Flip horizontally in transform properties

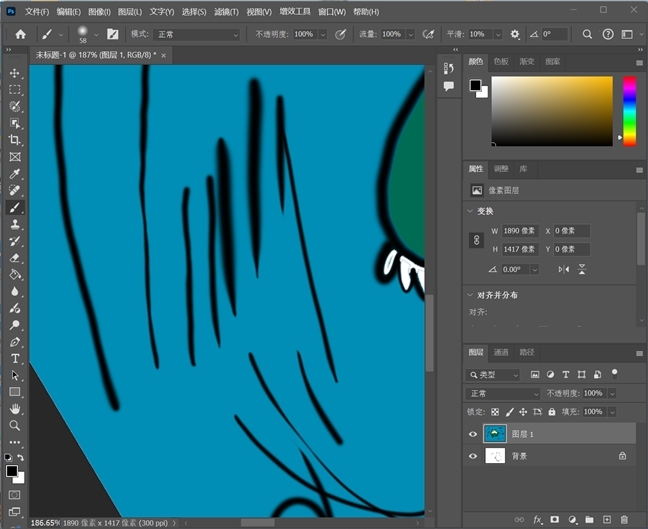click(564, 269)
